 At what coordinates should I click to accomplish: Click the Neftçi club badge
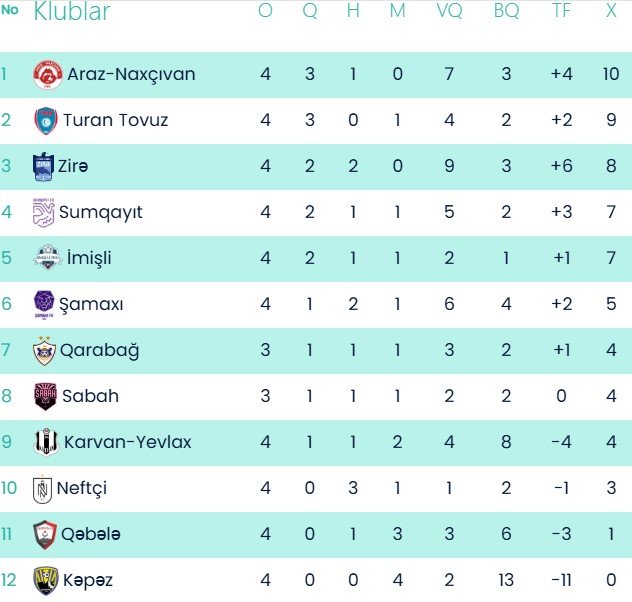coord(43,489)
